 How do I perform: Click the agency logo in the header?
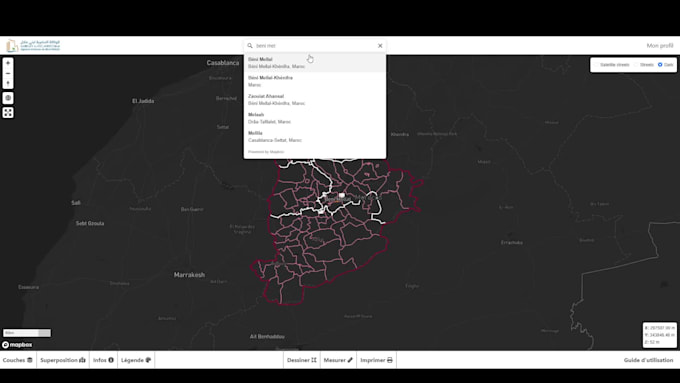33,46
